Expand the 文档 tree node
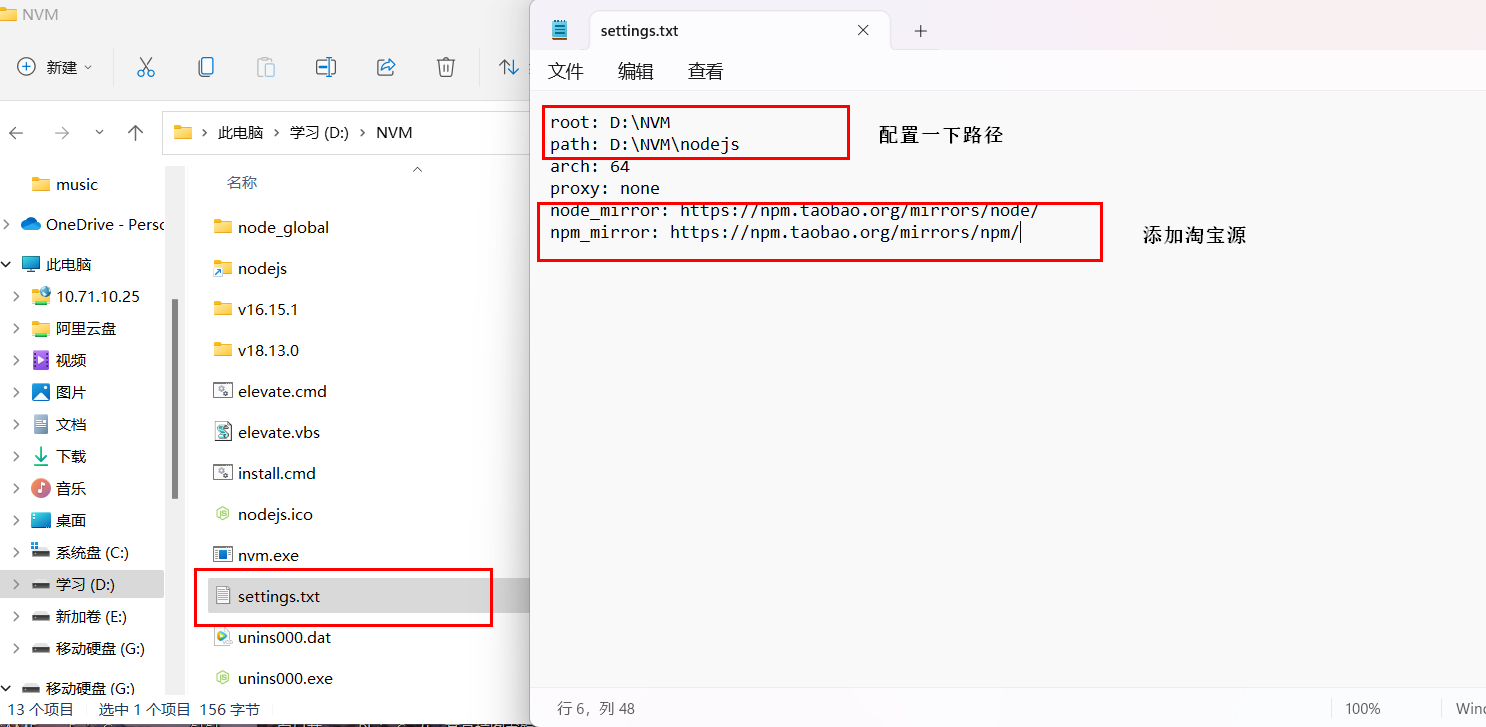1486x727 pixels. pos(16,424)
